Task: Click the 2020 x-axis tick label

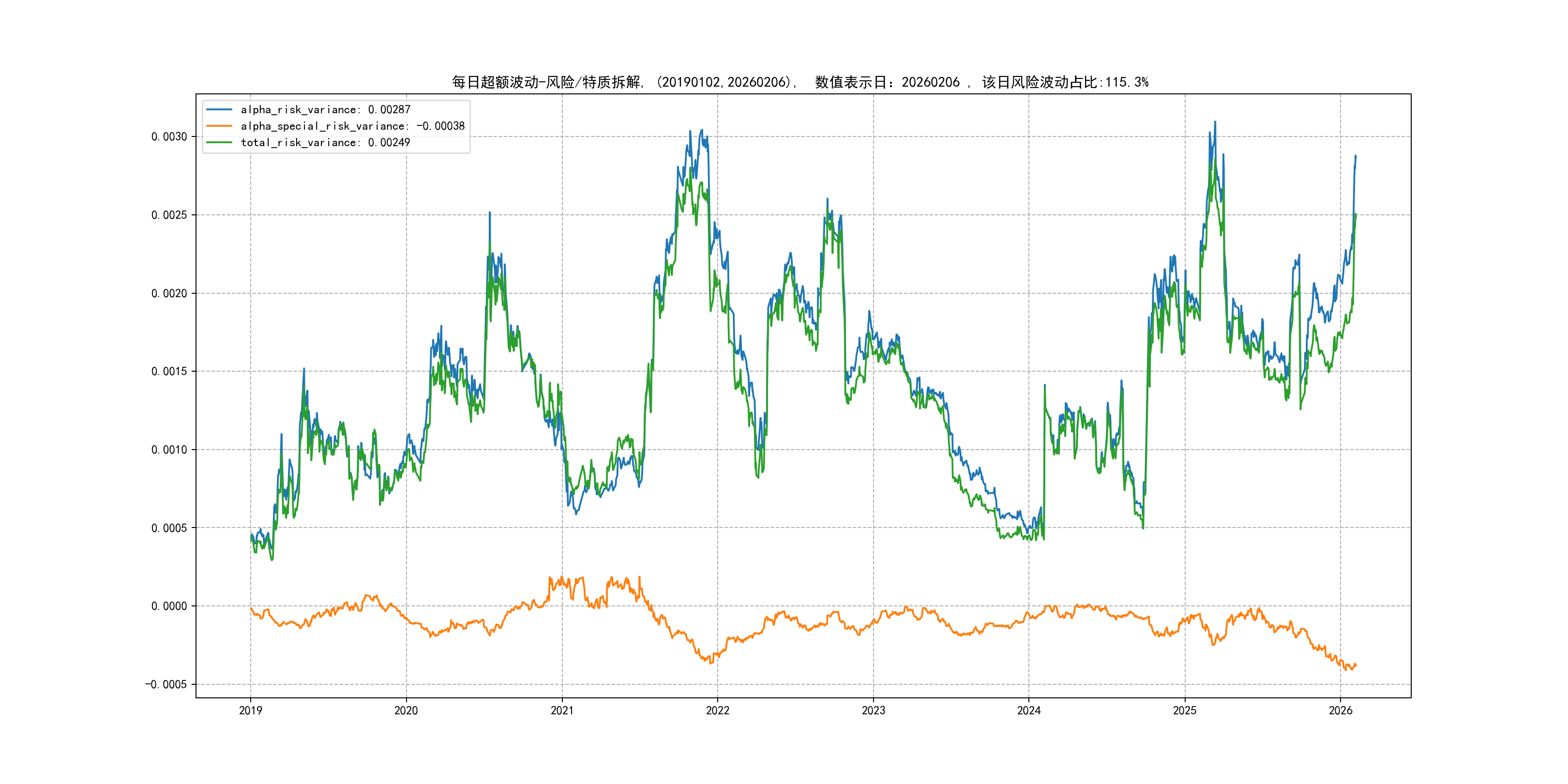Action: click(406, 710)
